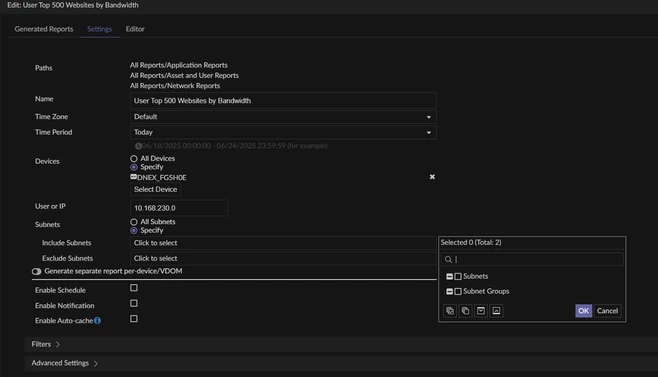Collapse the Subnets tree node
This screenshot has width=658, height=377.
coord(449,276)
